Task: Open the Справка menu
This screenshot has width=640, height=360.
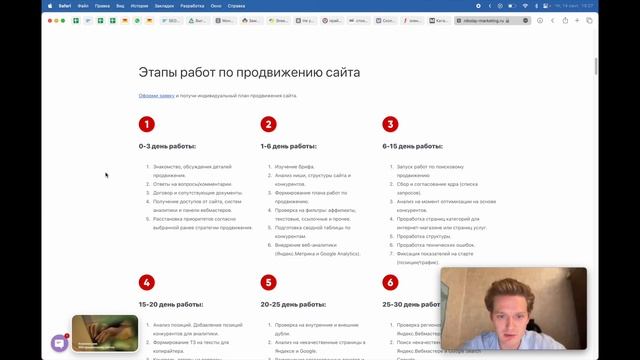Action: [236, 6]
